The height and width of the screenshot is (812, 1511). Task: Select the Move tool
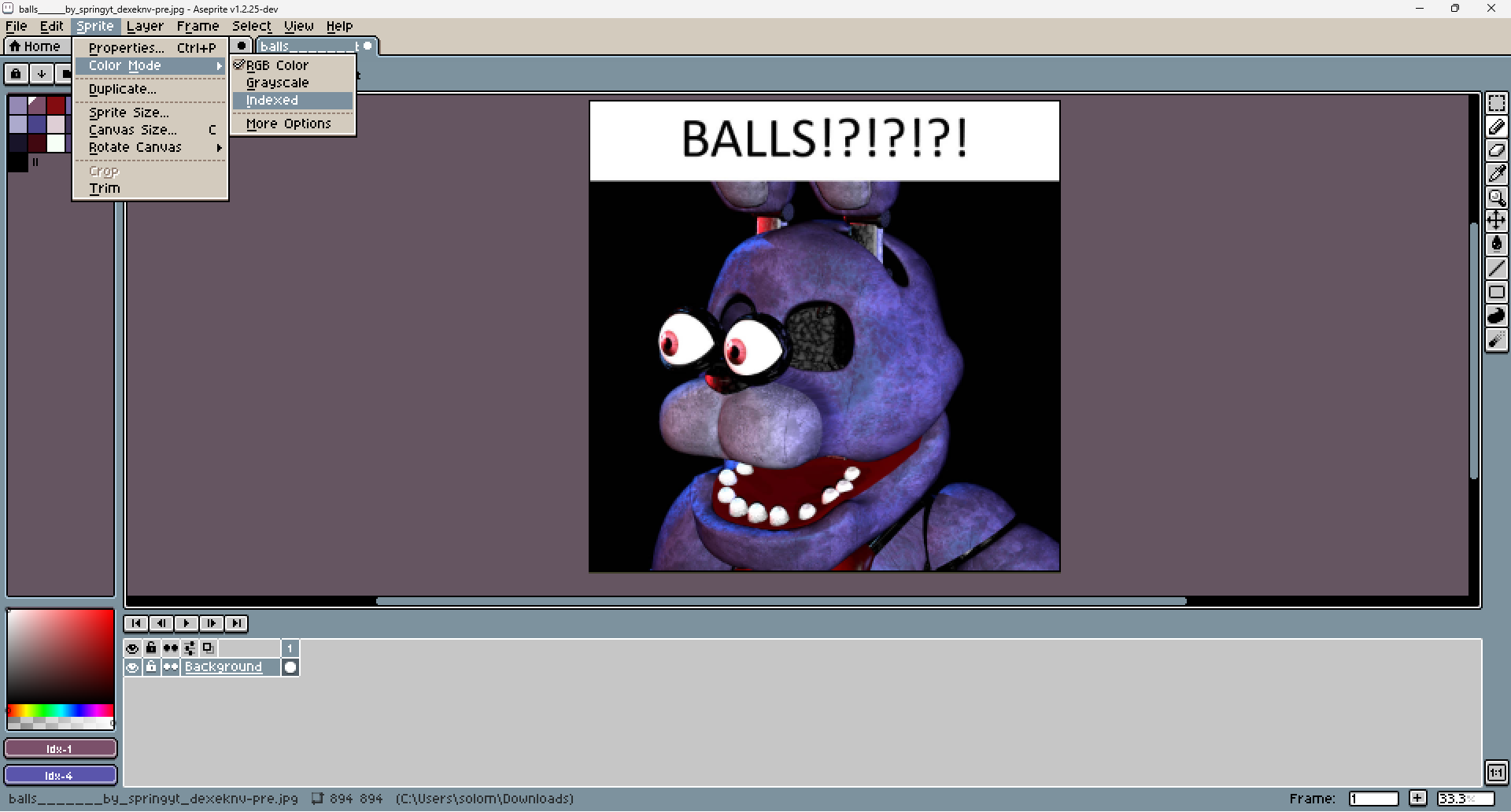tap(1496, 221)
